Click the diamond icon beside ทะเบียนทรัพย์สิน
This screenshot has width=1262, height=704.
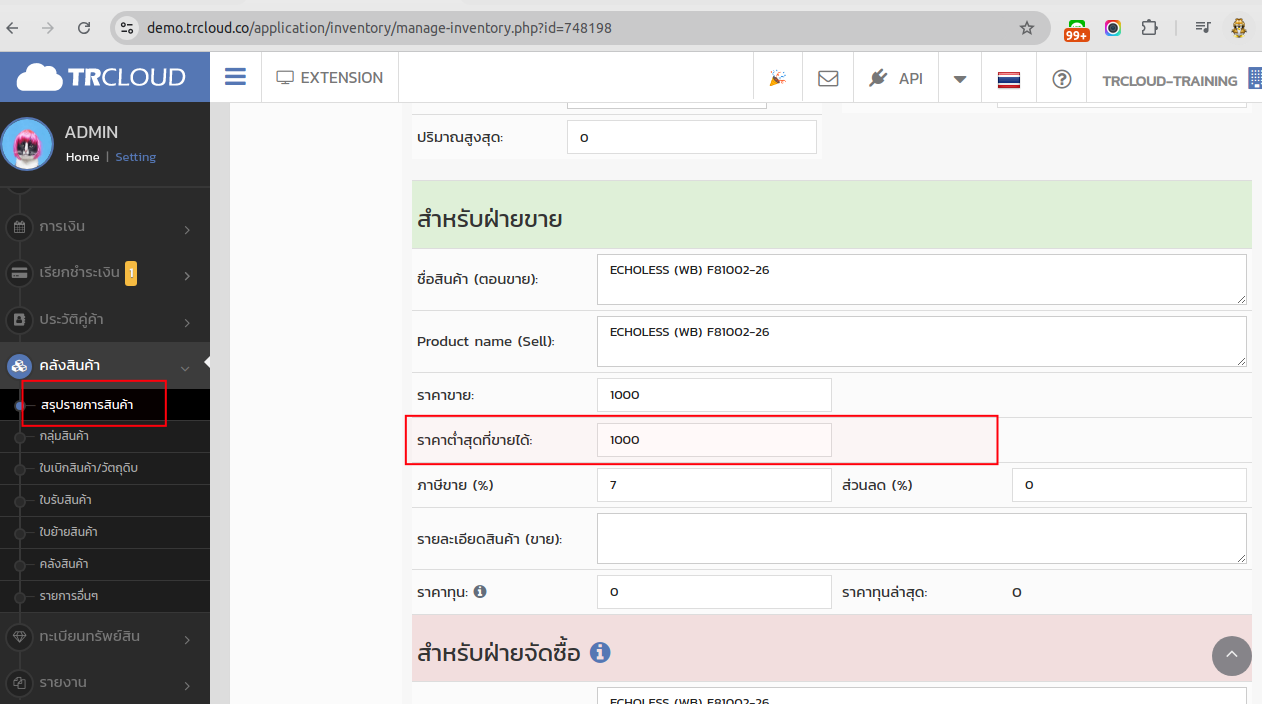(x=19, y=637)
